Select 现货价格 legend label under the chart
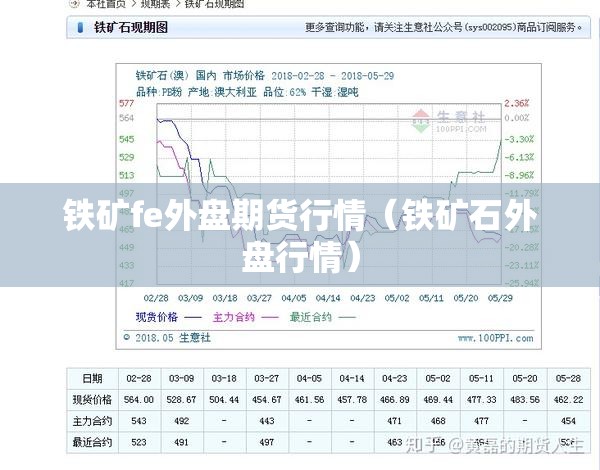This screenshot has width=600, height=470. [x=157, y=317]
